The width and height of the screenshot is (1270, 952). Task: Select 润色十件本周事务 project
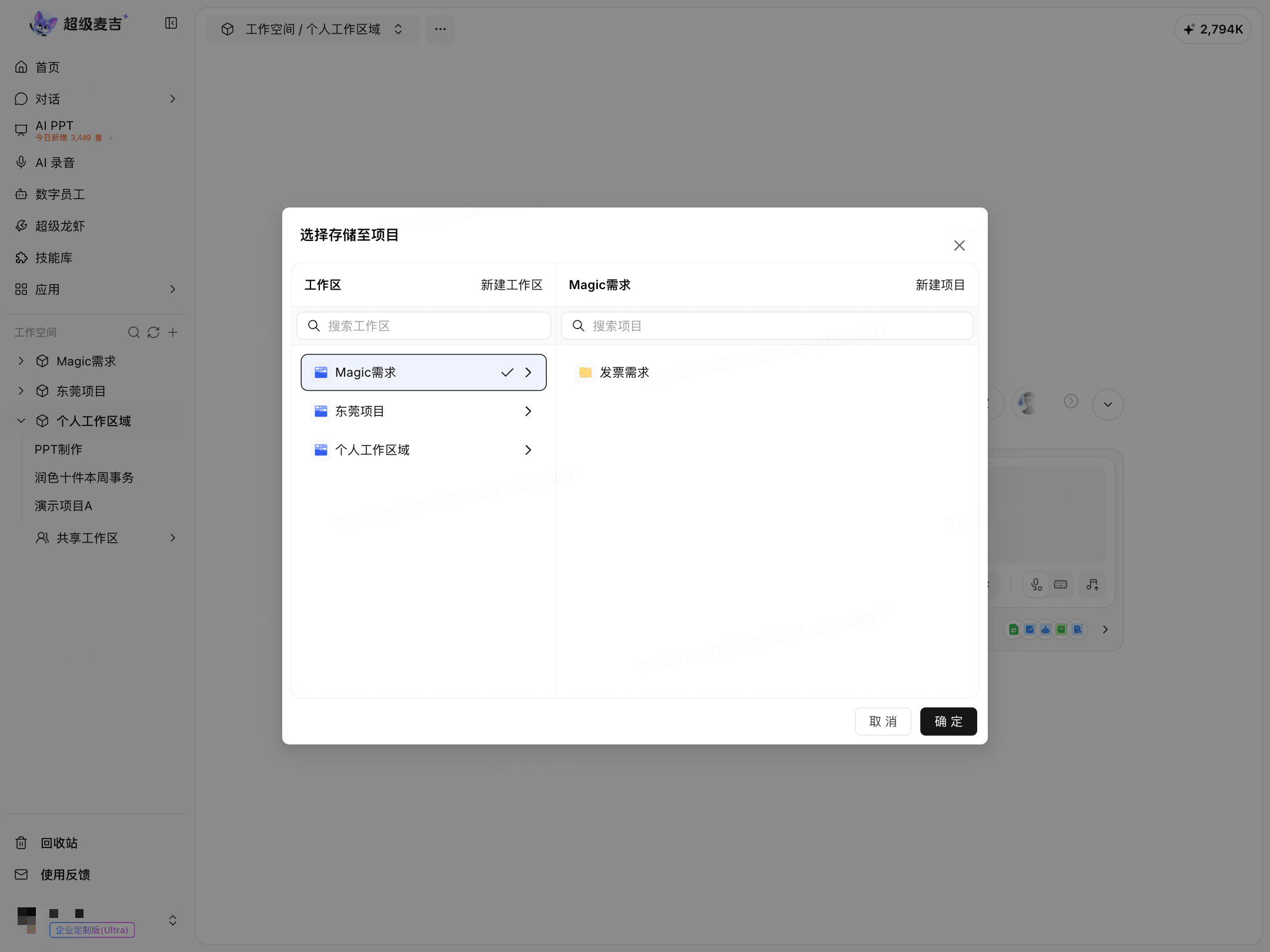coord(84,478)
